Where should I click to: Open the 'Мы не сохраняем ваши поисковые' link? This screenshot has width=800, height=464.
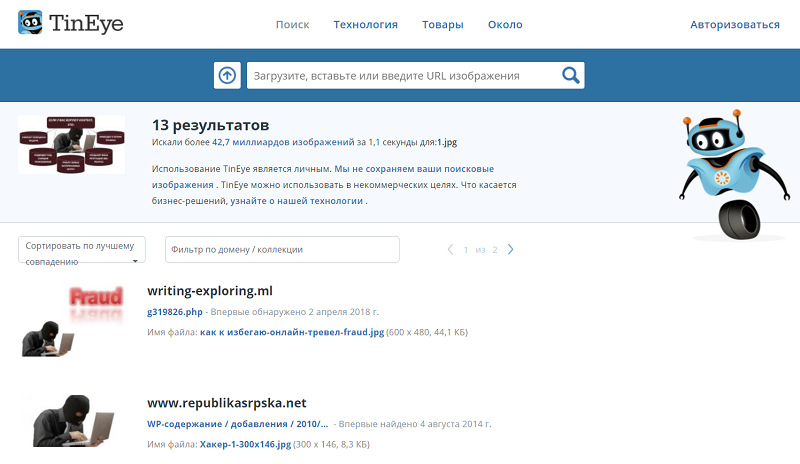coord(414,168)
